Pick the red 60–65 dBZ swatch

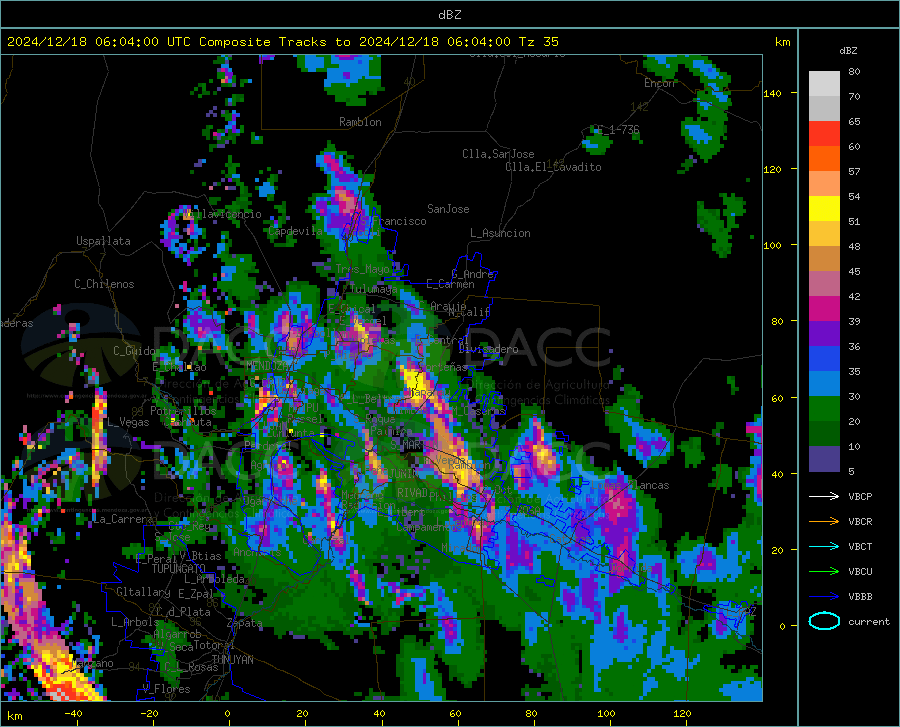click(824, 134)
